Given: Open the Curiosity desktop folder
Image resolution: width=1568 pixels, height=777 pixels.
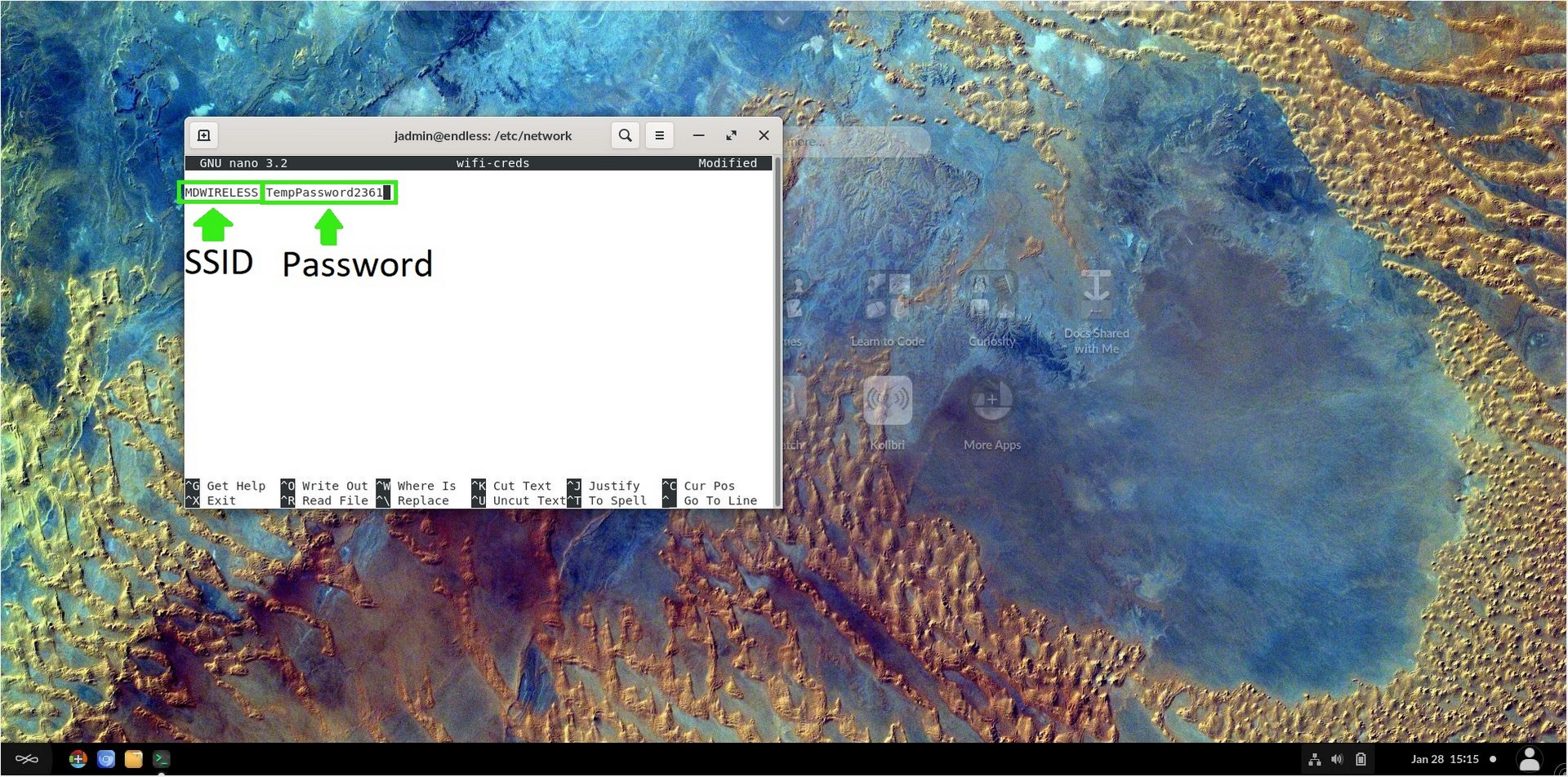Looking at the screenshot, I should click(x=992, y=309).
